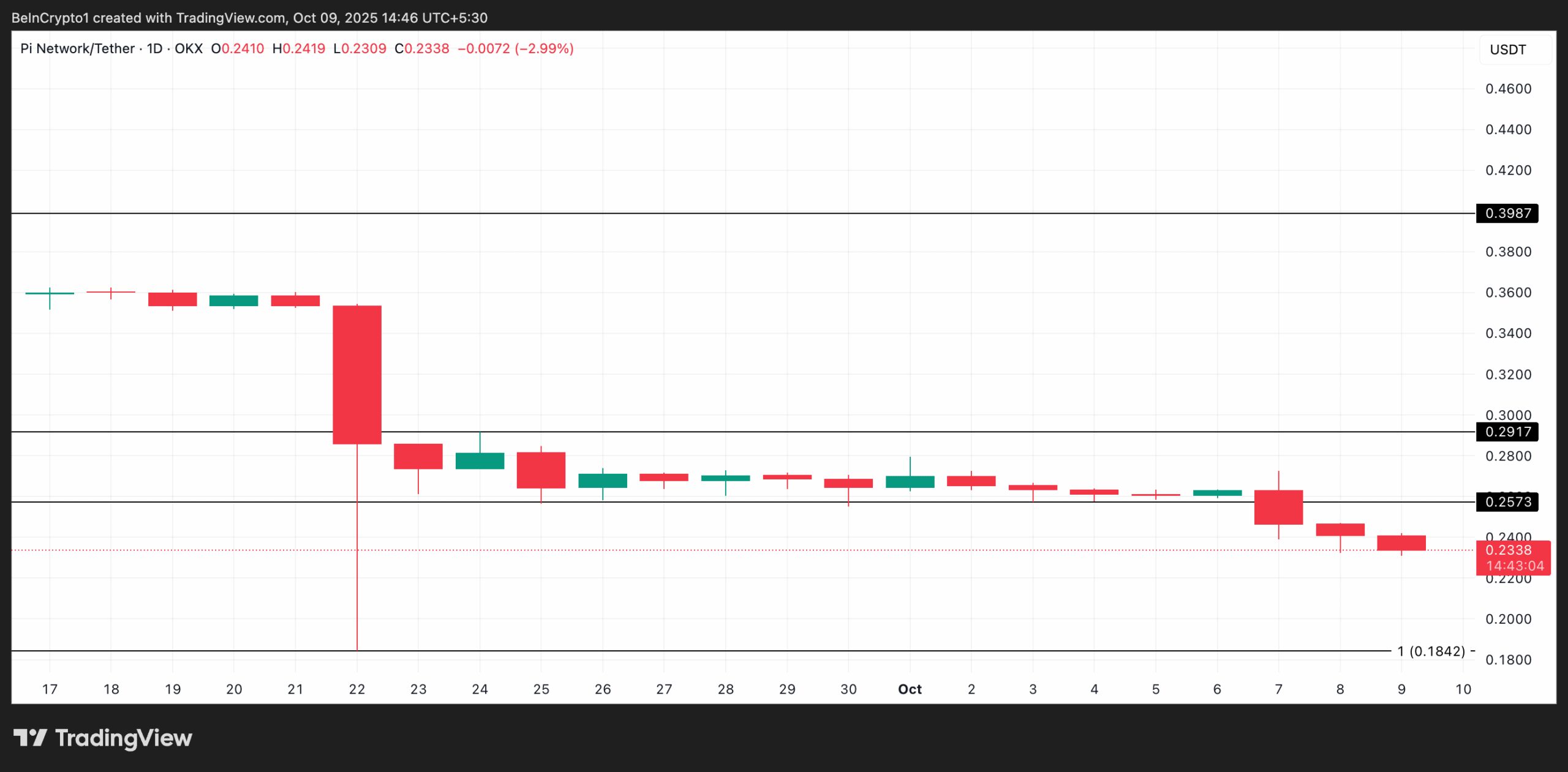The height and width of the screenshot is (772, 1568).
Task: Click the 1D interval in chart legend
Action: [154, 48]
